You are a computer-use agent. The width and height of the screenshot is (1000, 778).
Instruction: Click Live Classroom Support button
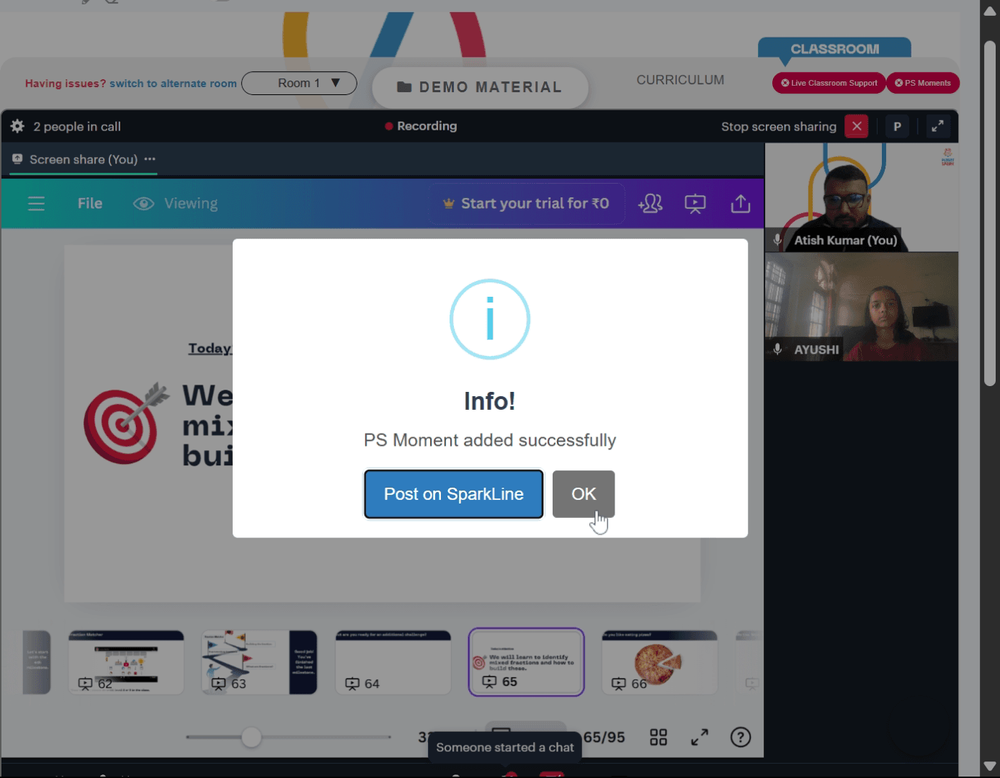coord(828,83)
